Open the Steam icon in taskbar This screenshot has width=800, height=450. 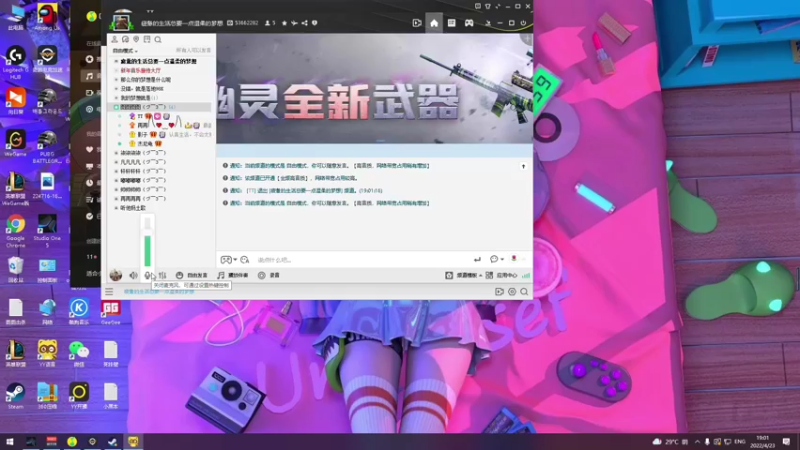(x=112, y=441)
